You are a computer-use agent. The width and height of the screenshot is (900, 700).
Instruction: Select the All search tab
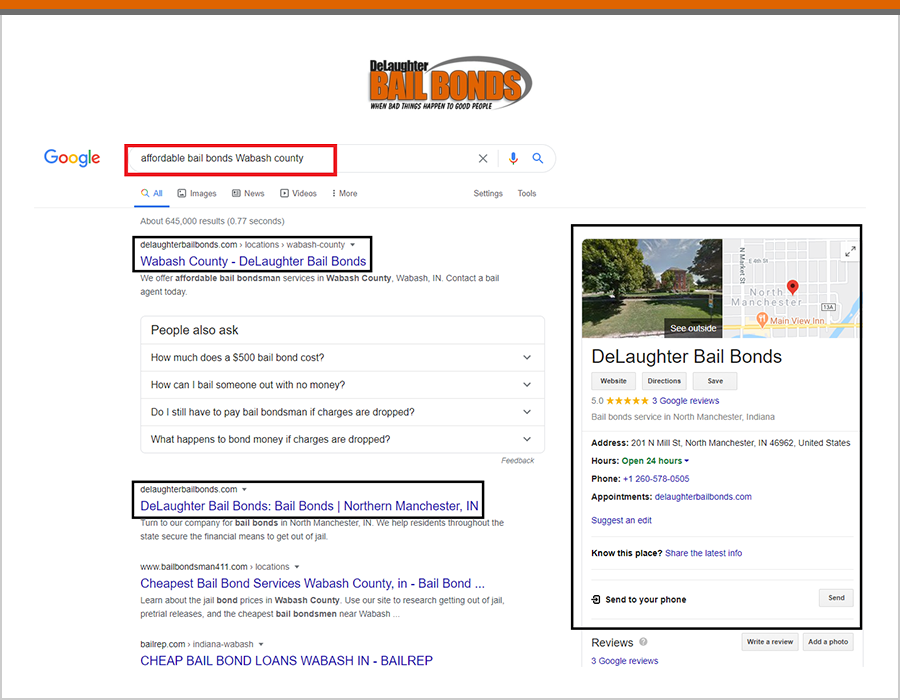click(152, 194)
